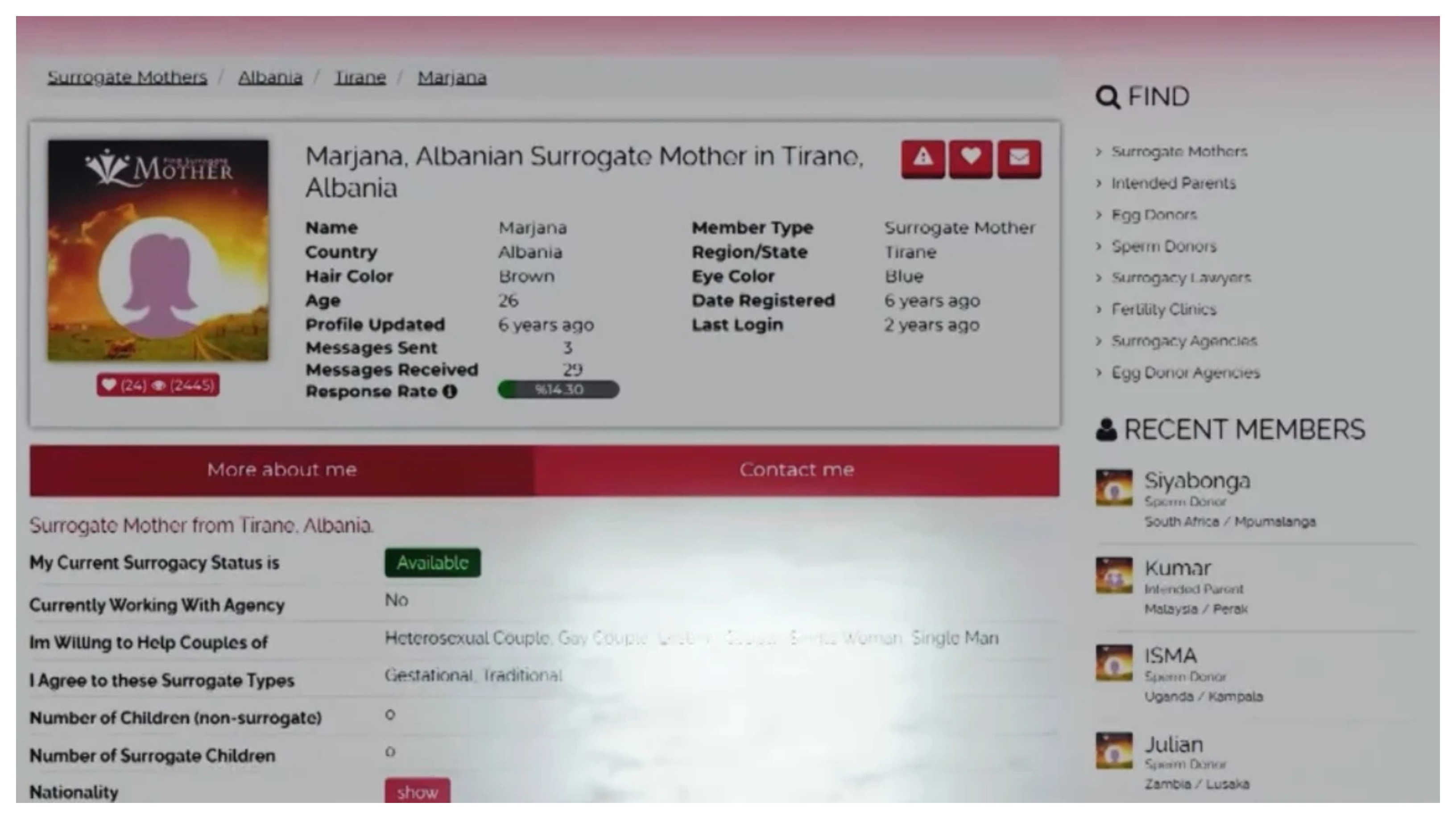The width and height of the screenshot is (1456, 819).
Task: Select the More about me tab
Action: pos(281,470)
